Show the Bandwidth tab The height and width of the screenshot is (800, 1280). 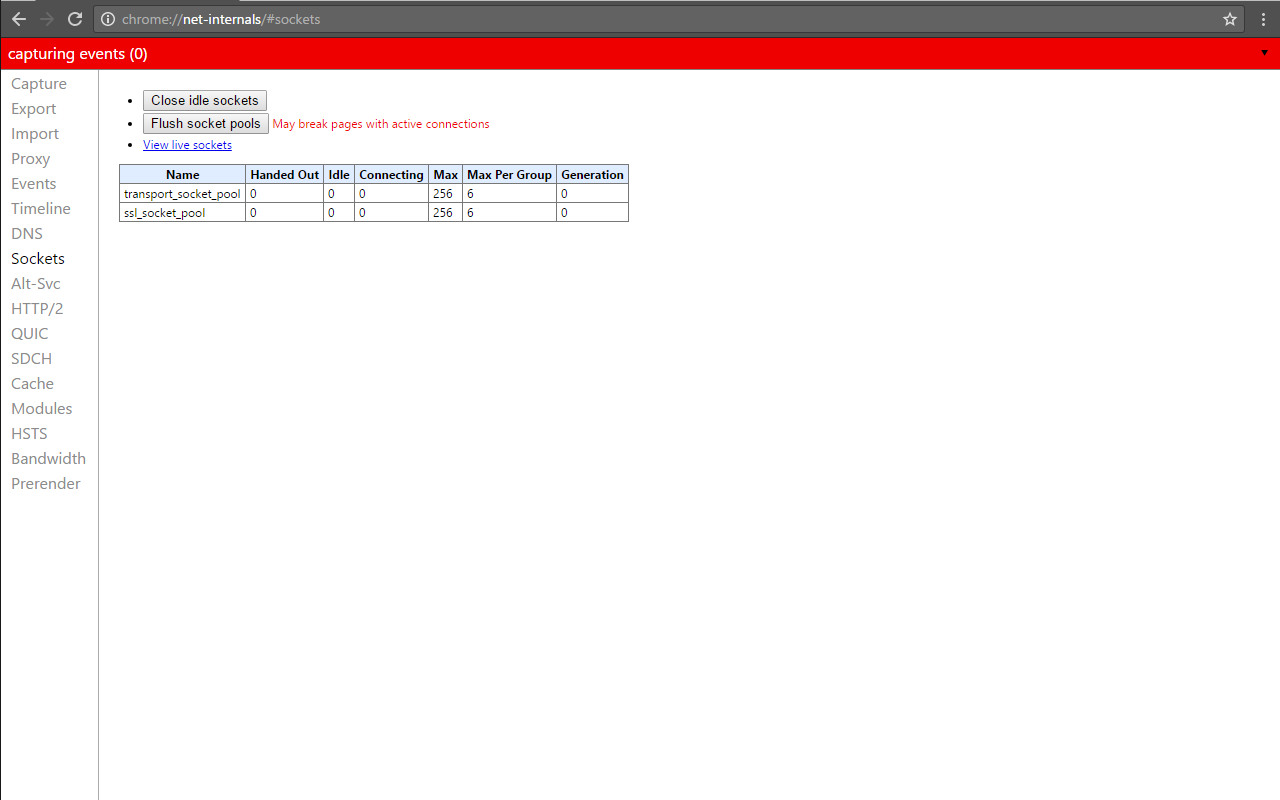49,459
